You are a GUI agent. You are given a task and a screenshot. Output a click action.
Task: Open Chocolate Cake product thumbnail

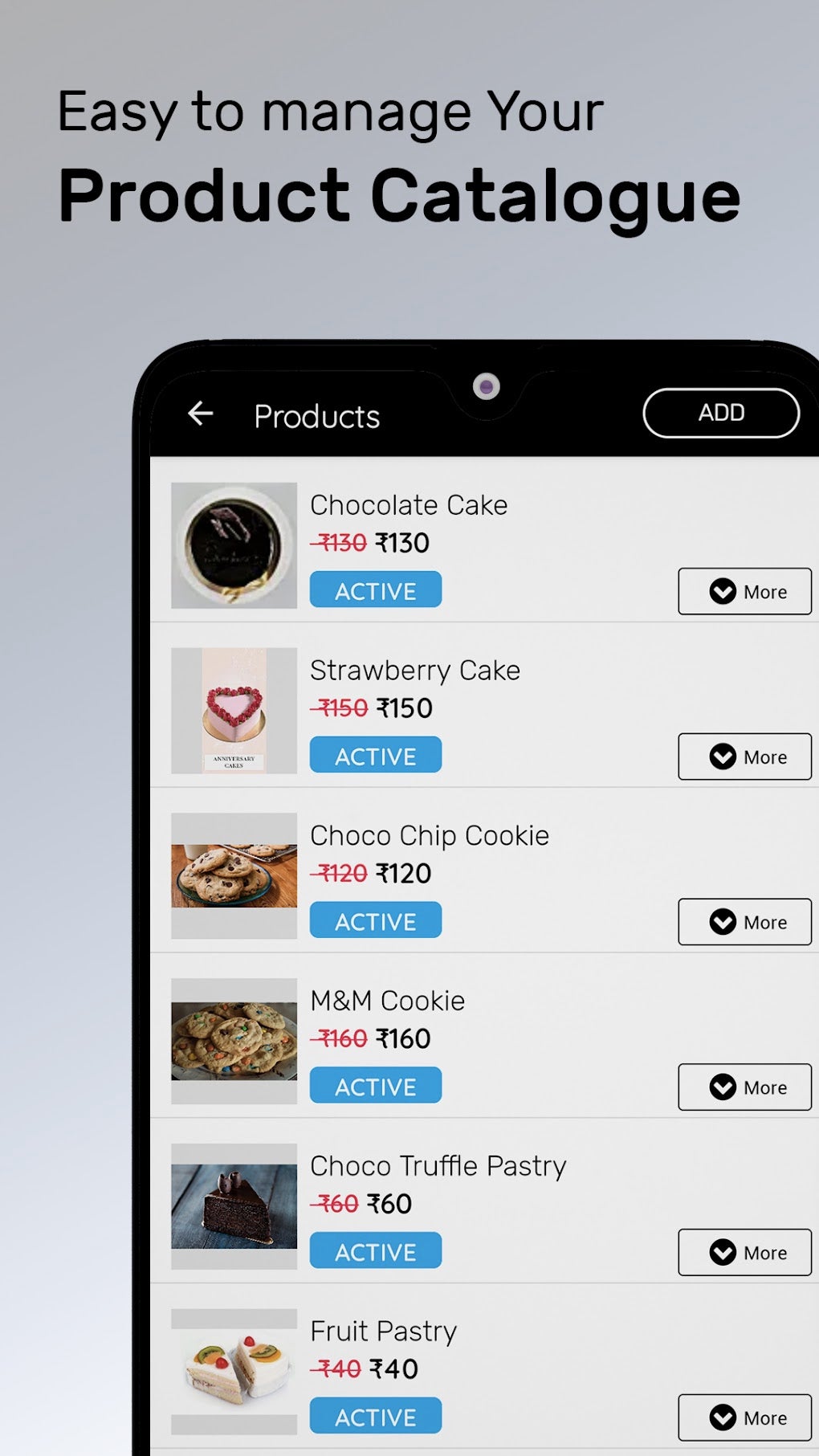point(234,545)
